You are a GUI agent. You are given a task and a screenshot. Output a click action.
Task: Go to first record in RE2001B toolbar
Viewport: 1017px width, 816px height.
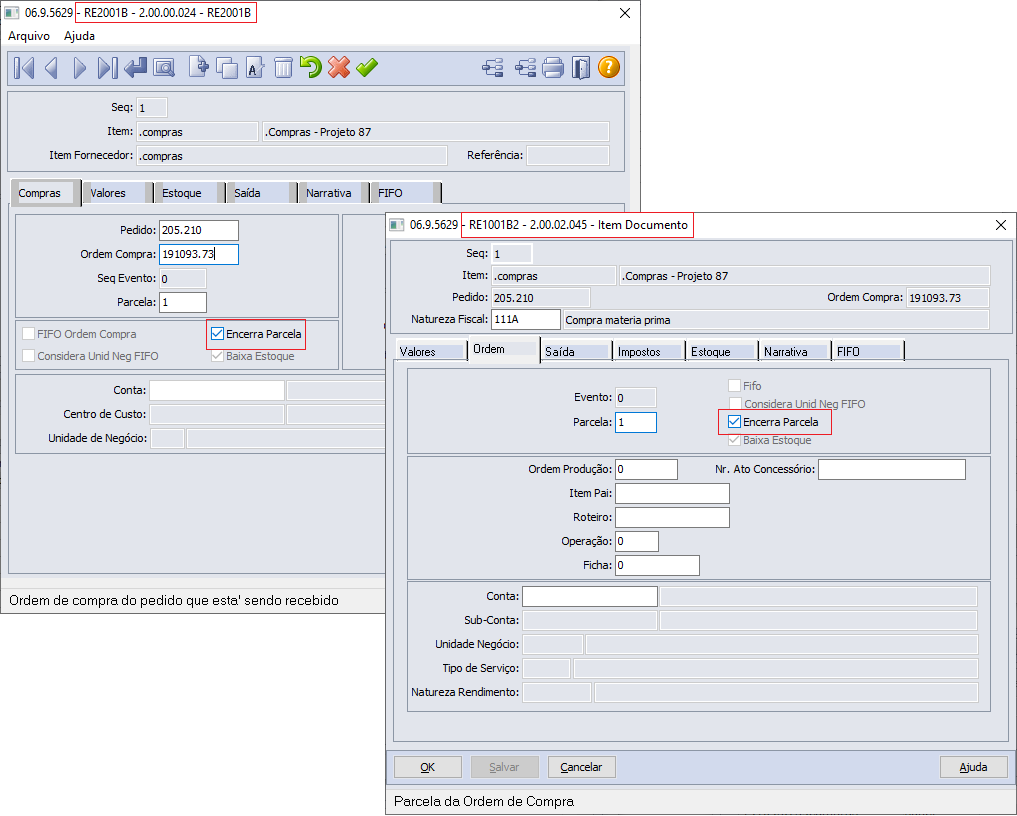click(x=24, y=67)
